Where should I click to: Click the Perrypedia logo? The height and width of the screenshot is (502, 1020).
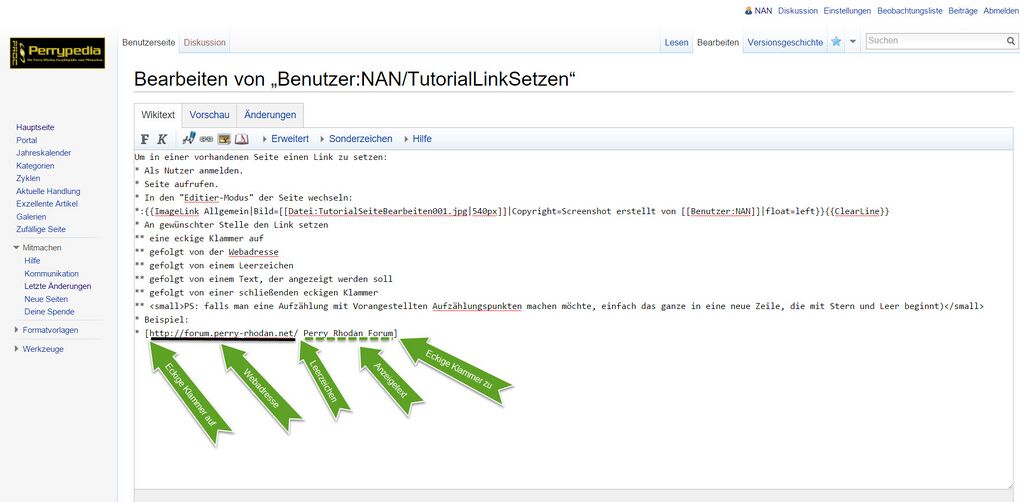(57, 53)
